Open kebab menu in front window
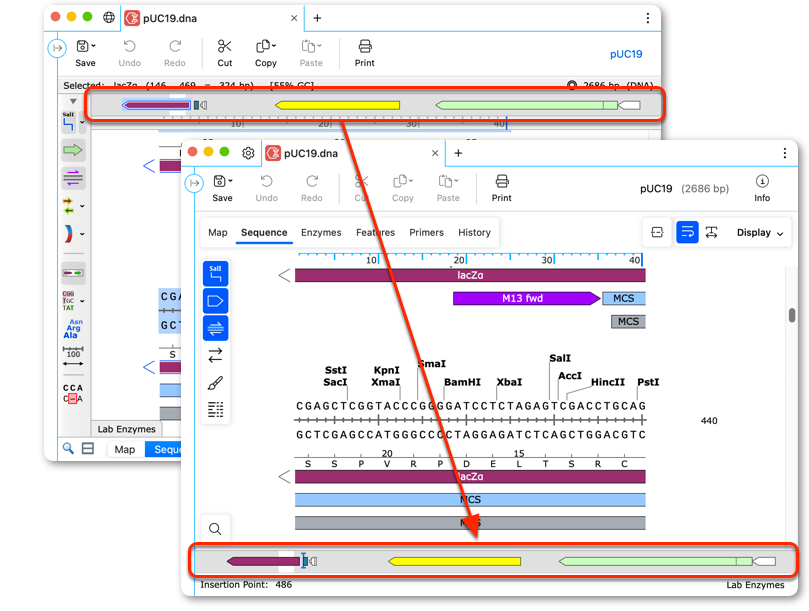Image resolution: width=809 pixels, height=611 pixels. pos(784,153)
